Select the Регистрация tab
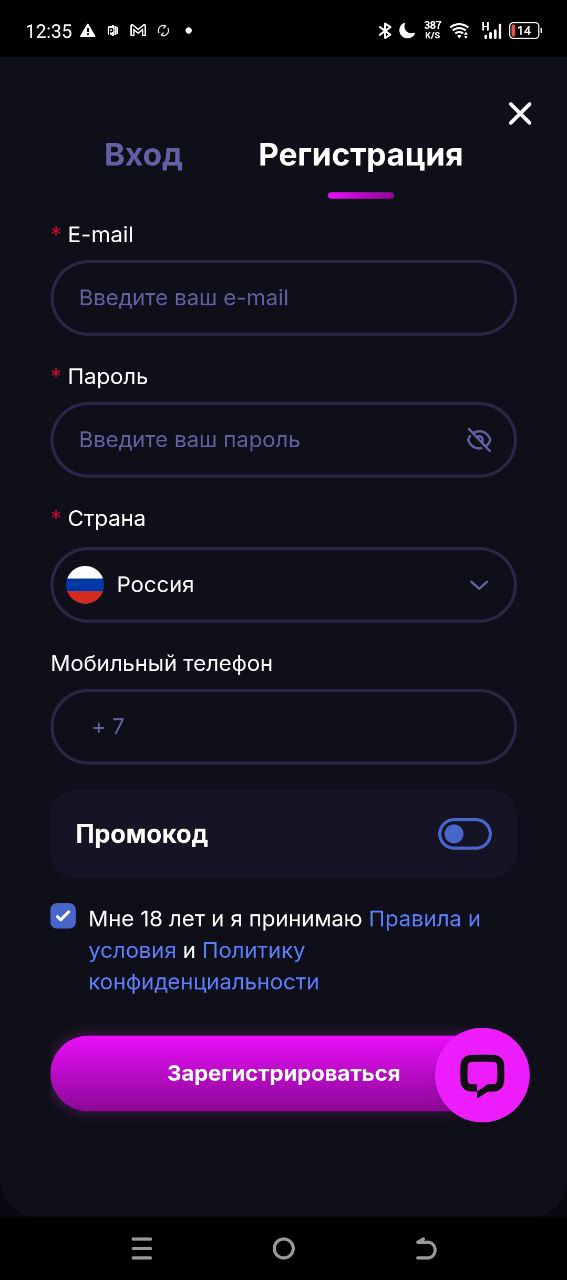The width and height of the screenshot is (567, 1280). (x=360, y=155)
